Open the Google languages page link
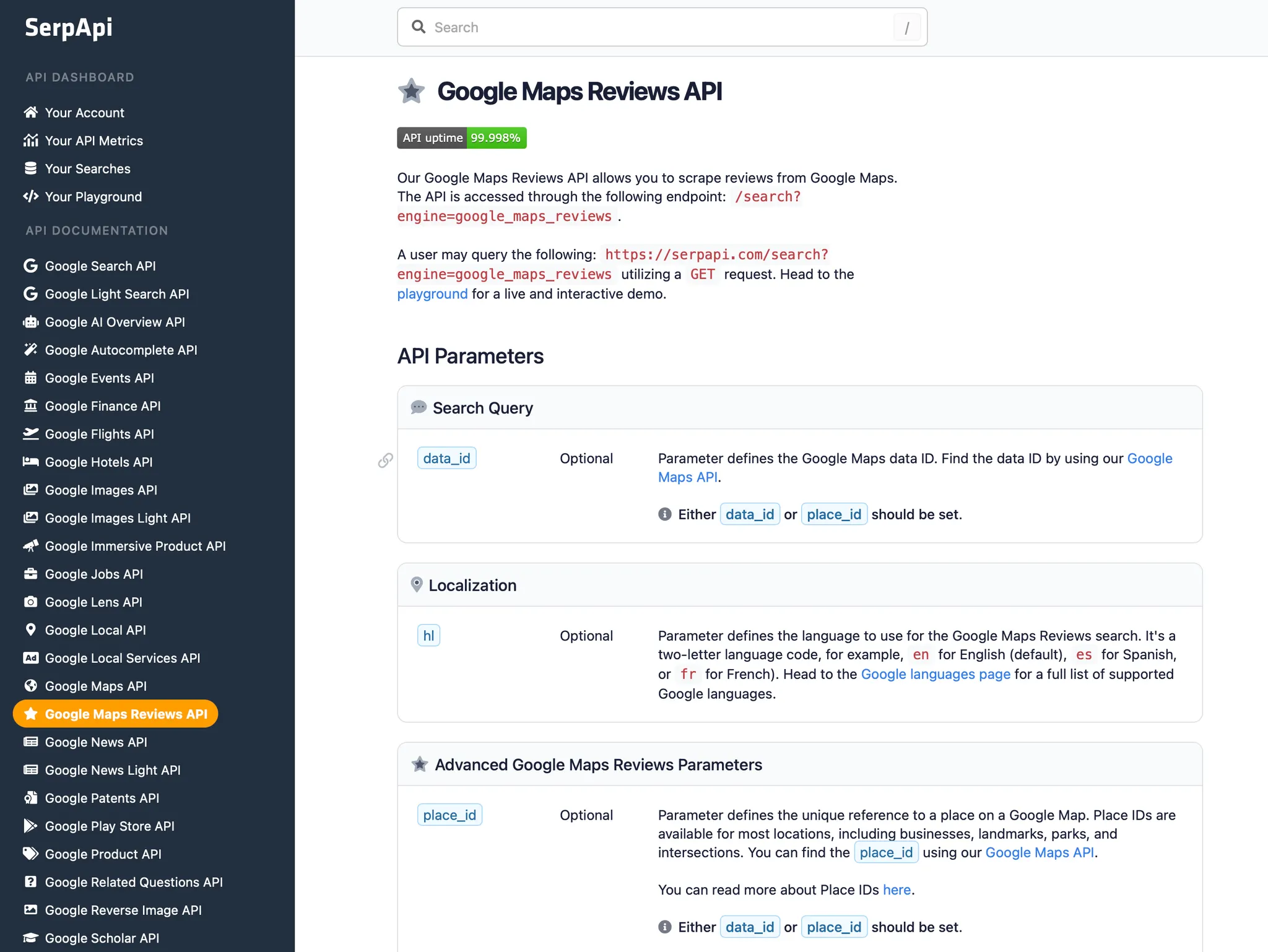The height and width of the screenshot is (952, 1268). pos(935,674)
